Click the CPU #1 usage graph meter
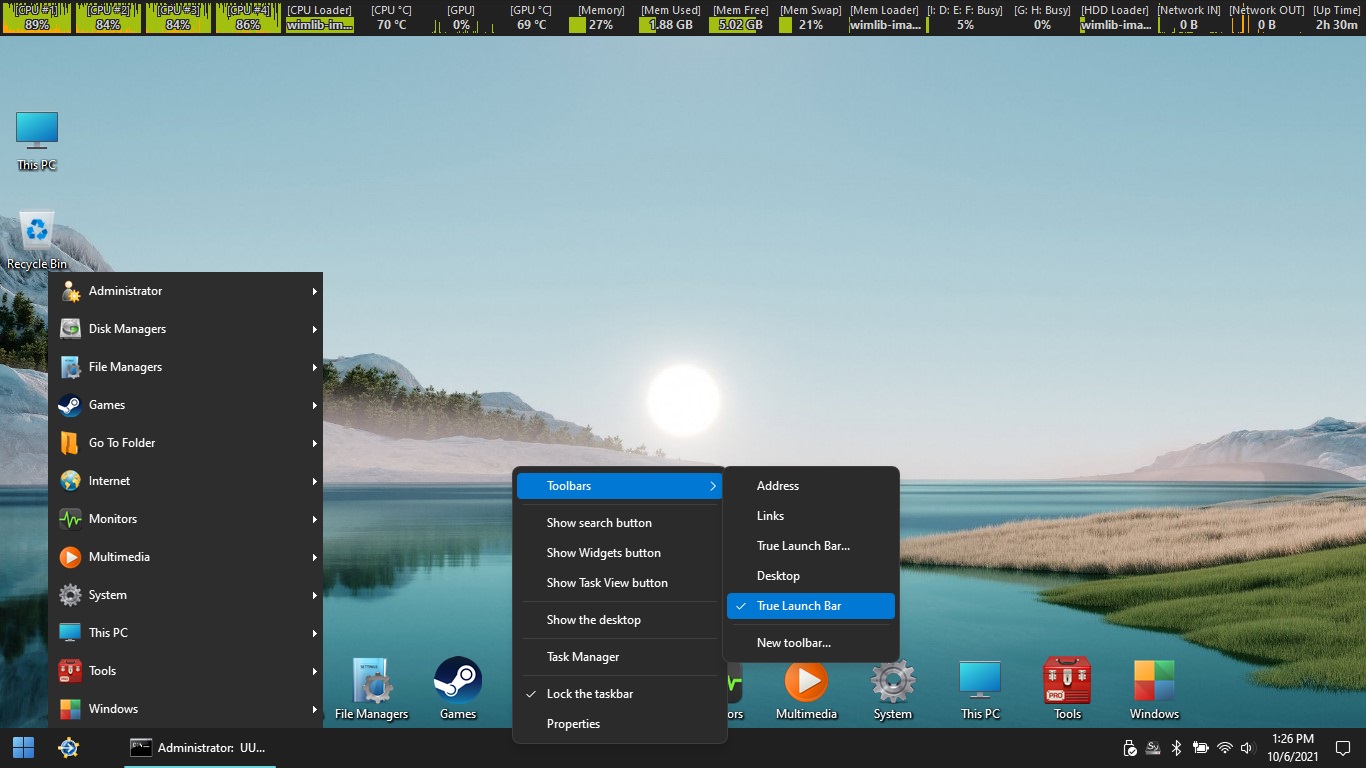The image size is (1366, 768). pyautogui.click(x=37, y=19)
